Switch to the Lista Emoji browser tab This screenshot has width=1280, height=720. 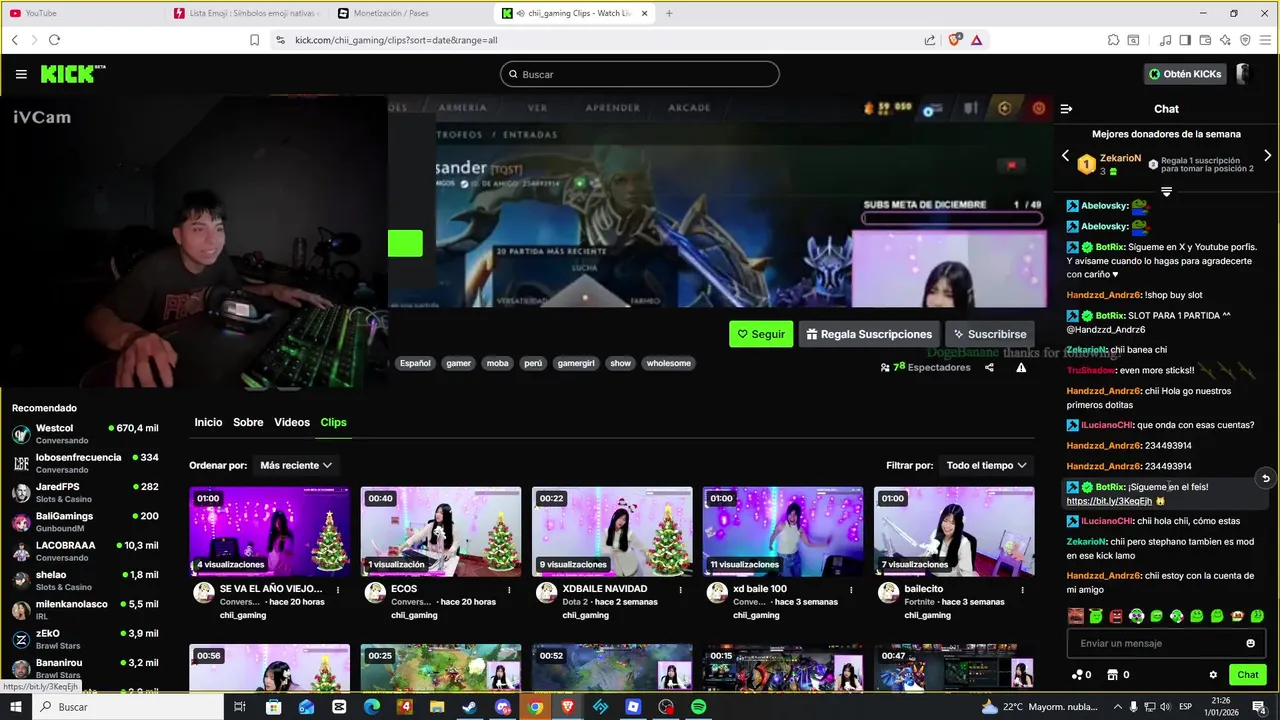246,13
